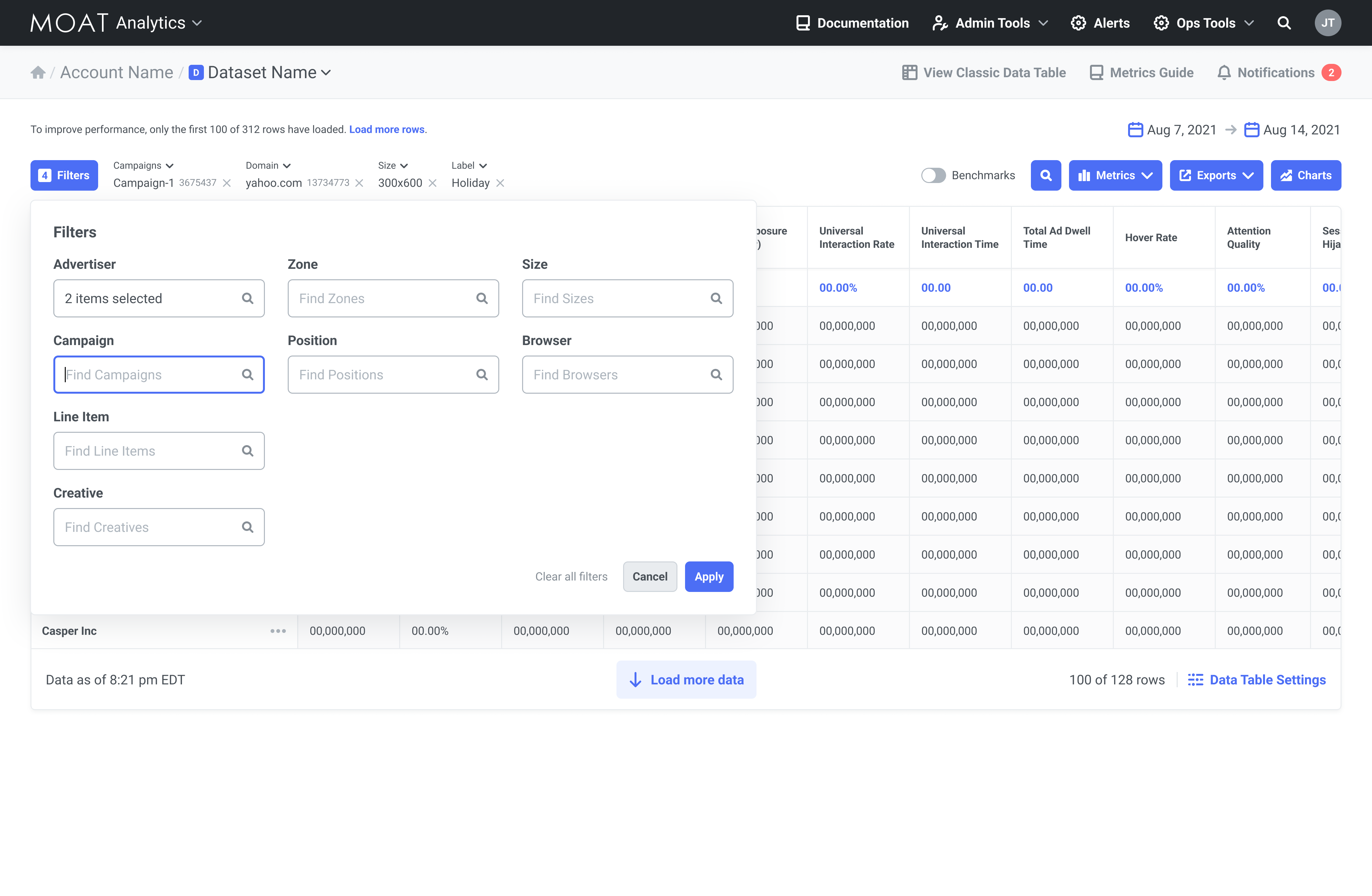The image size is (1372, 896).
Task: Click Apply in the Filters panel
Action: (x=709, y=577)
